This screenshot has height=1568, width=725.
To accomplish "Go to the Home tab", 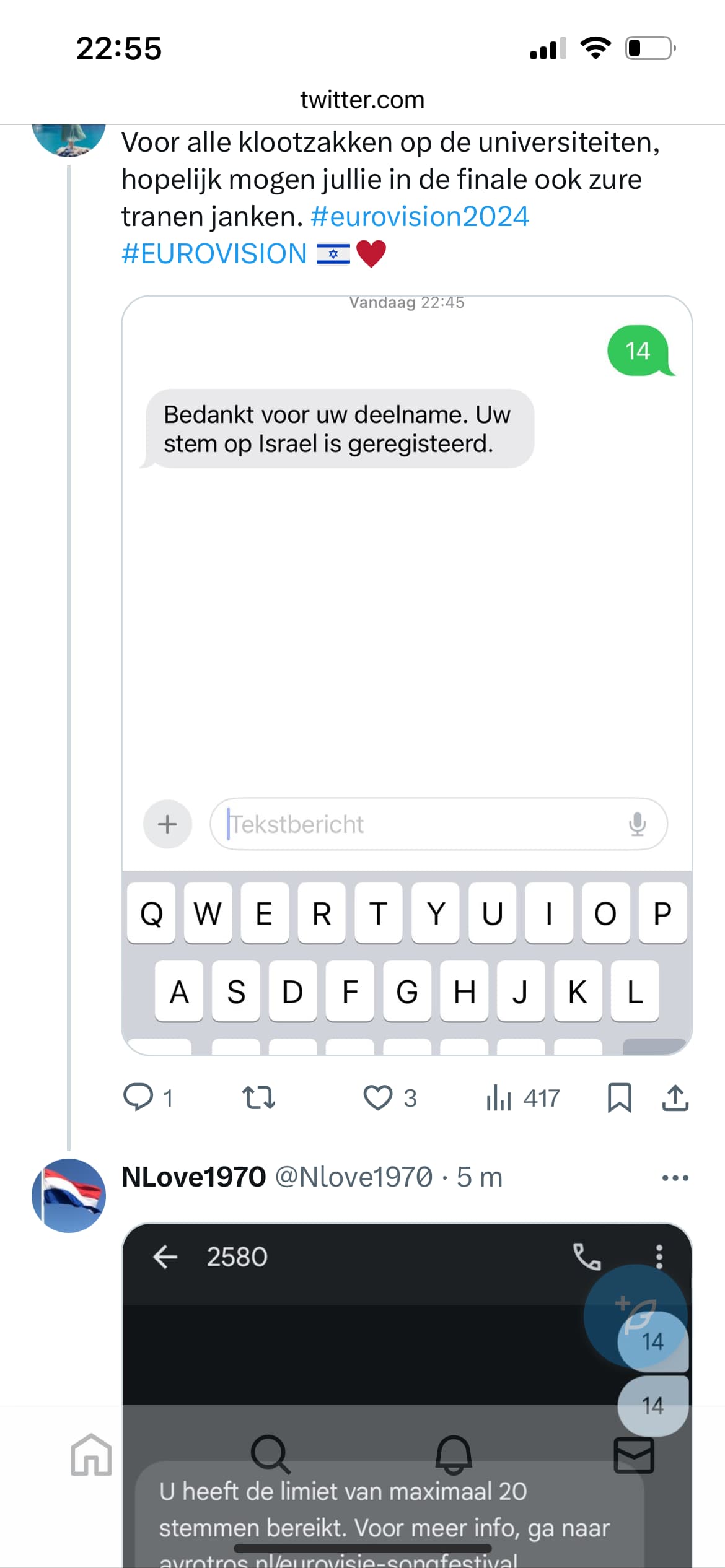I will point(91,1454).
